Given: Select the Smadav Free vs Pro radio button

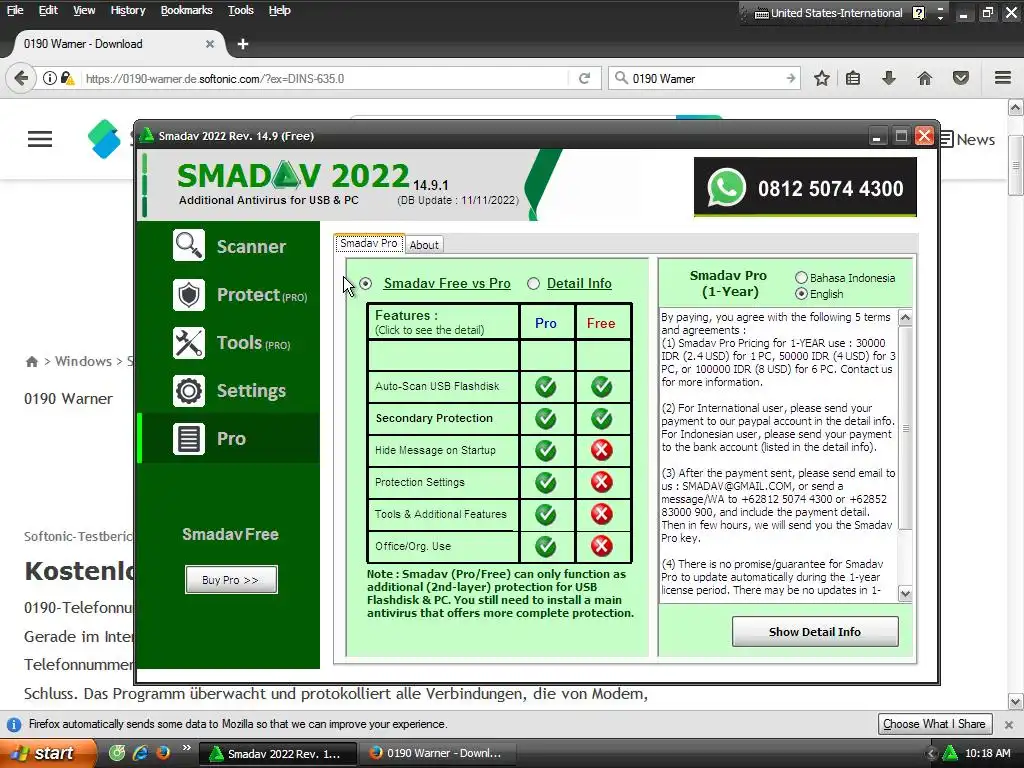Looking at the screenshot, I should (x=366, y=283).
